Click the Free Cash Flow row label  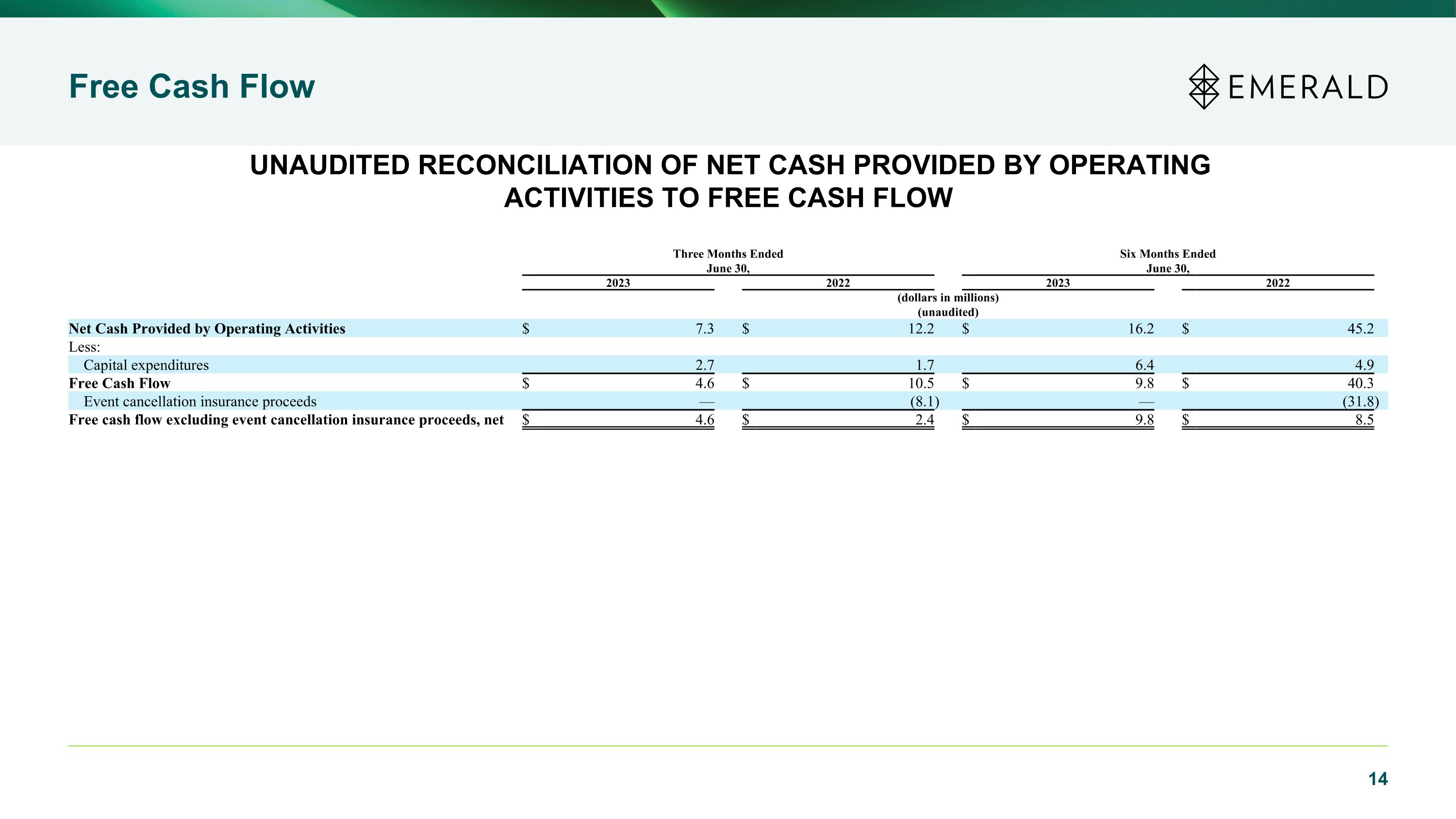click(119, 383)
